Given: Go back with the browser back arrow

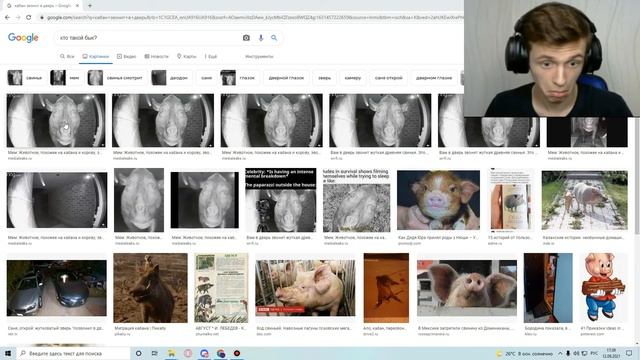Looking at the screenshot, I should click(7, 18).
